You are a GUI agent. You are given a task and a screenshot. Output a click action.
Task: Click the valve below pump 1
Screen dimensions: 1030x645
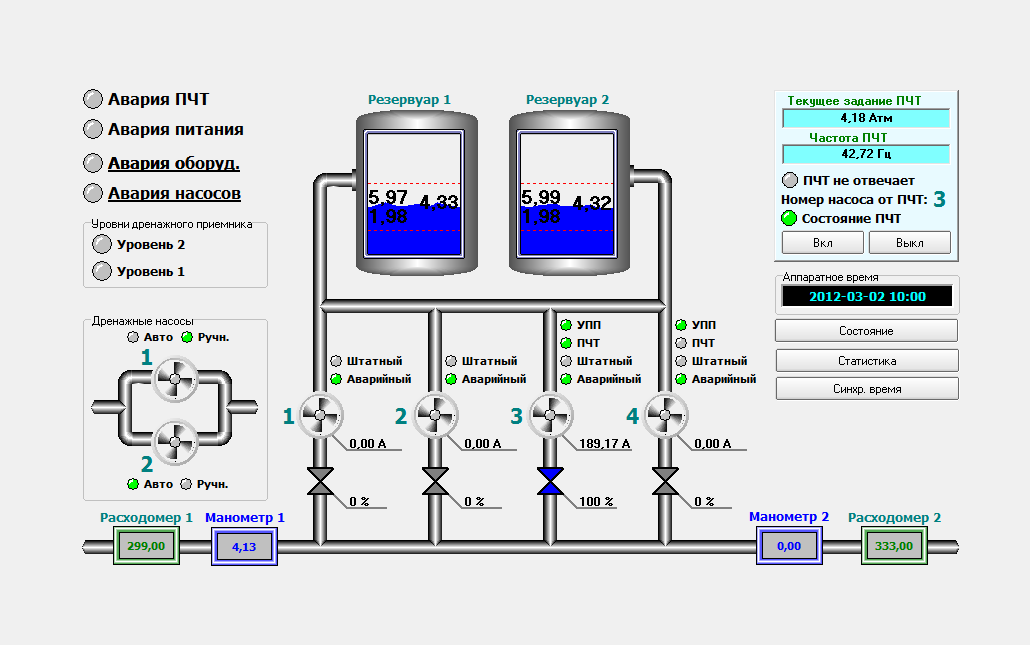(x=321, y=482)
